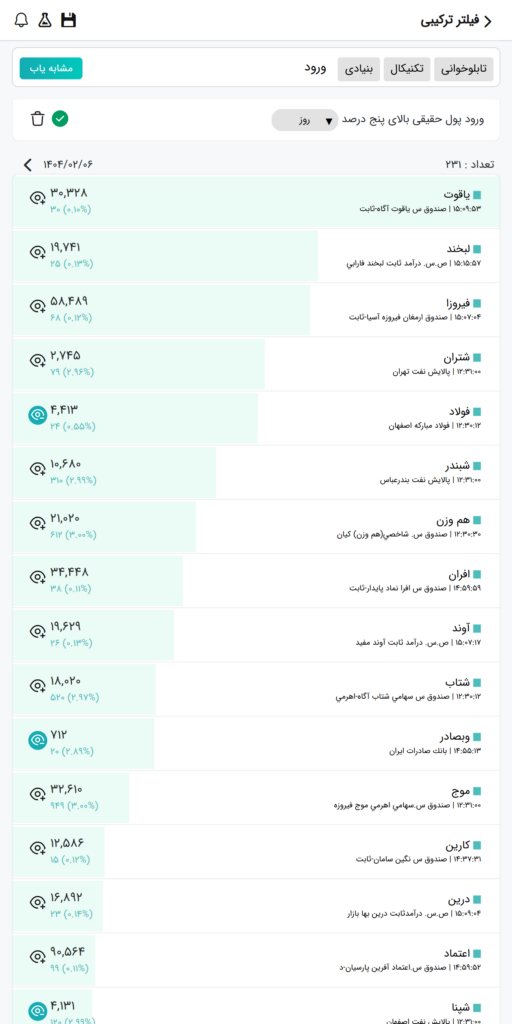Open the روز period dropdown
The height and width of the screenshot is (1024, 512).
[x=305, y=120]
